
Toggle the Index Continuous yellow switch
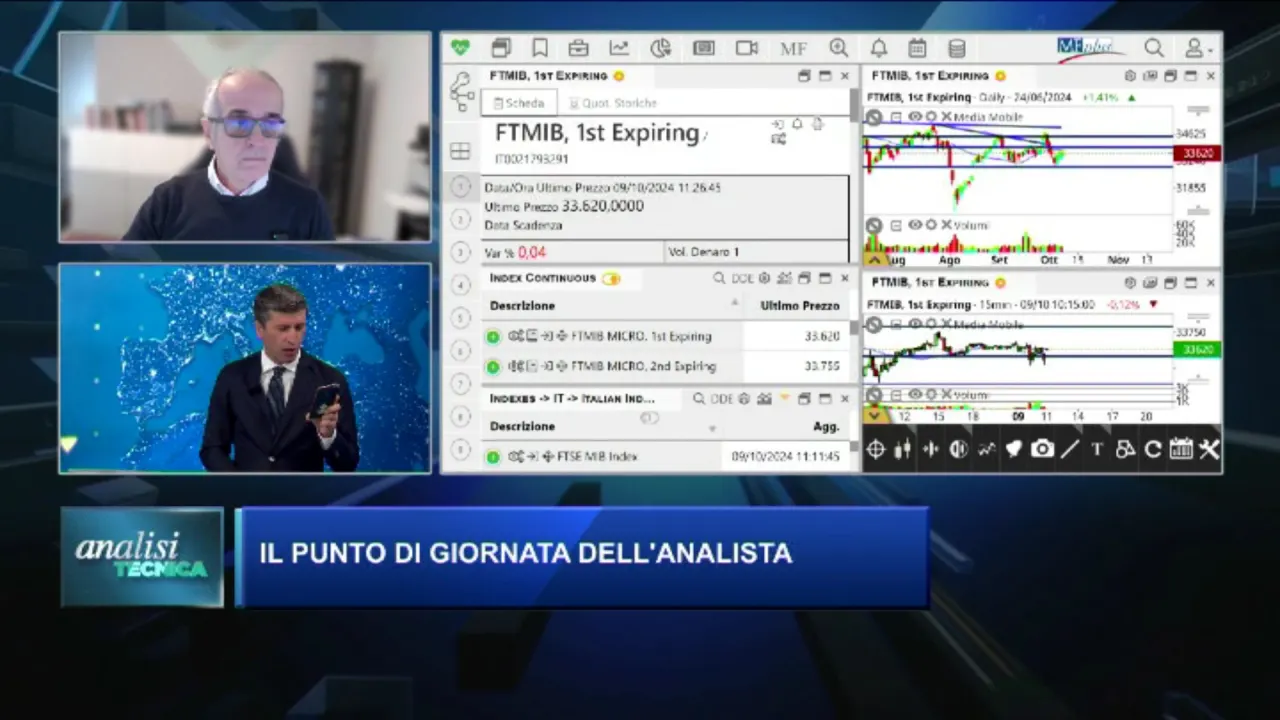pos(611,279)
